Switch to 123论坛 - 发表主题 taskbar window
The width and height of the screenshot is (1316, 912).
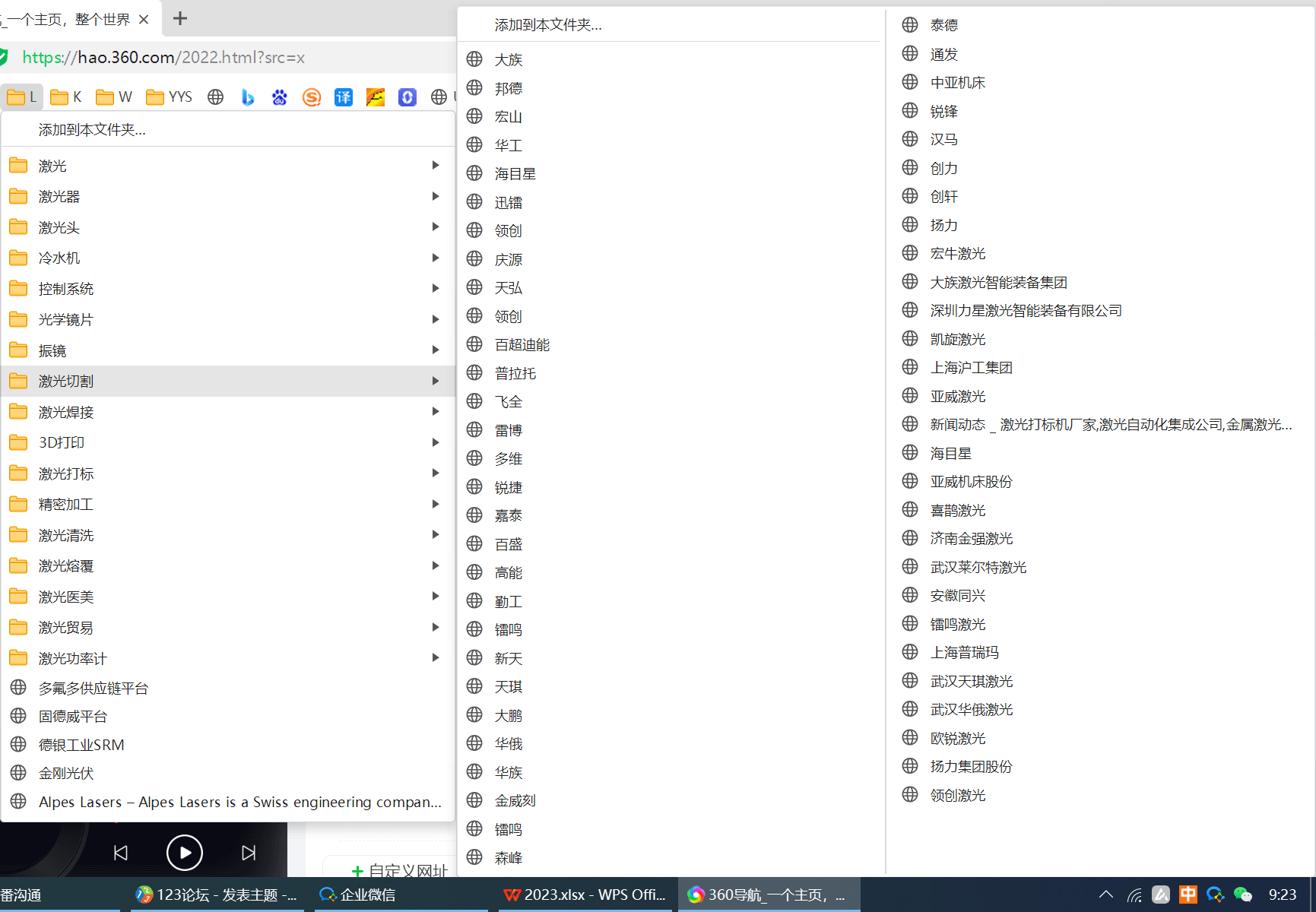217,895
